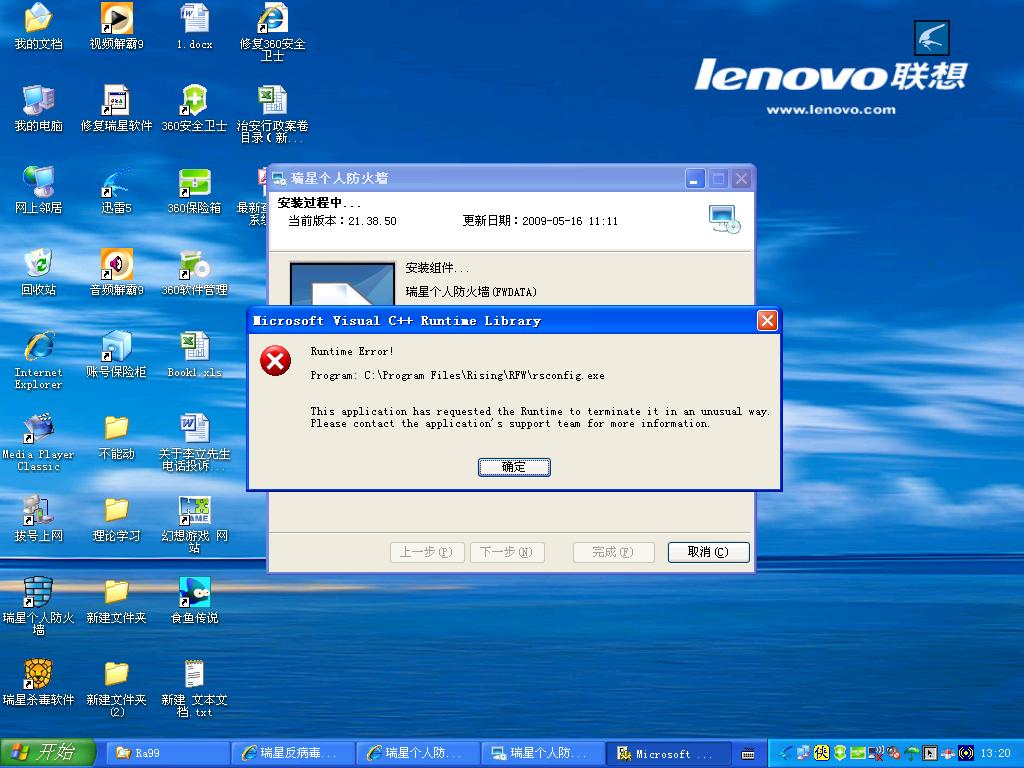The height and width of the screenshot is (768, 1024).
Task: Click the 360 green shield tray icon
Action: click(840, 753)
